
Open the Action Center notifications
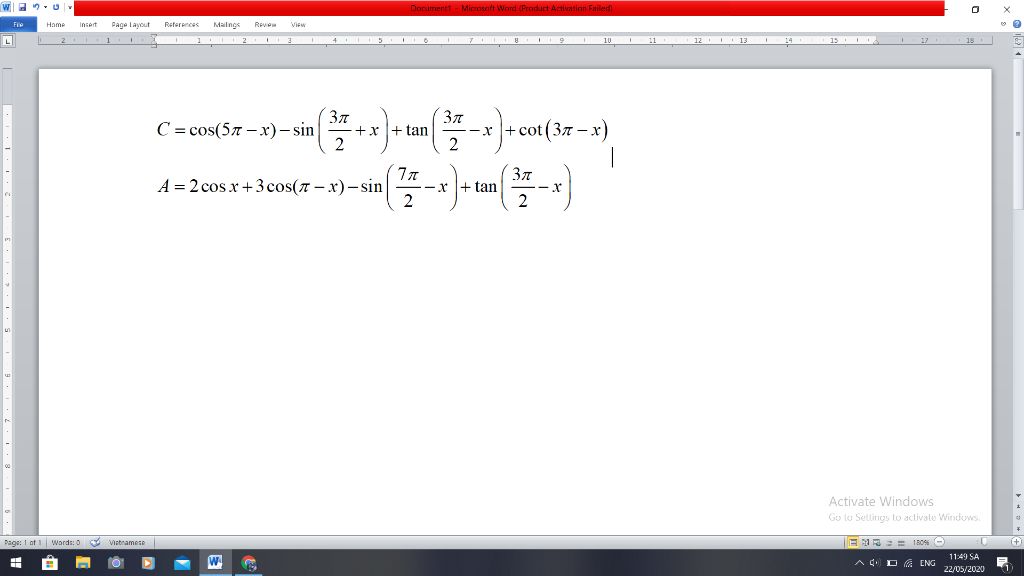click(1004, 563)
